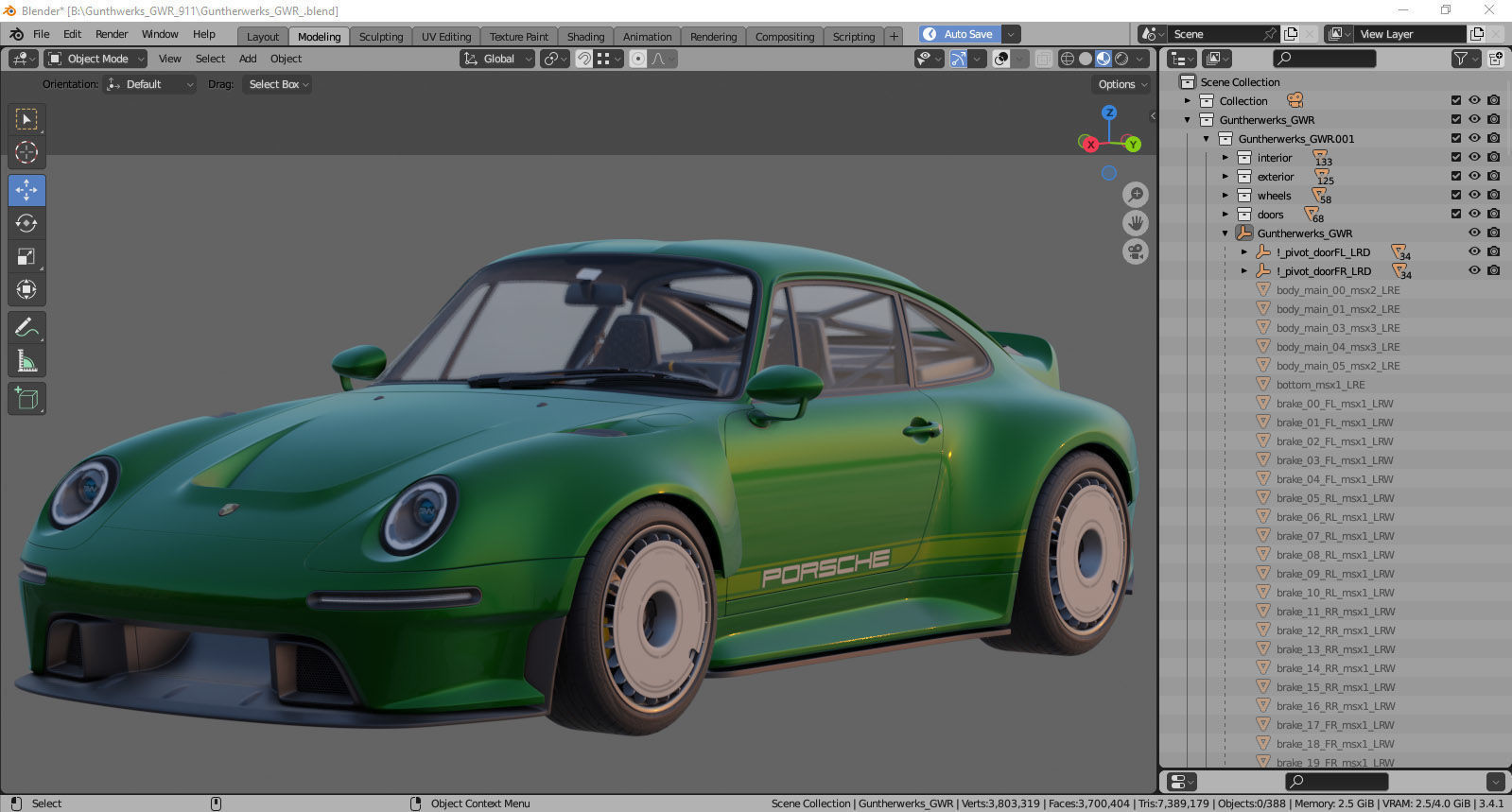The image size is (1512, 812).
Task: Expand the interior collection
Action: (1225, 158)
